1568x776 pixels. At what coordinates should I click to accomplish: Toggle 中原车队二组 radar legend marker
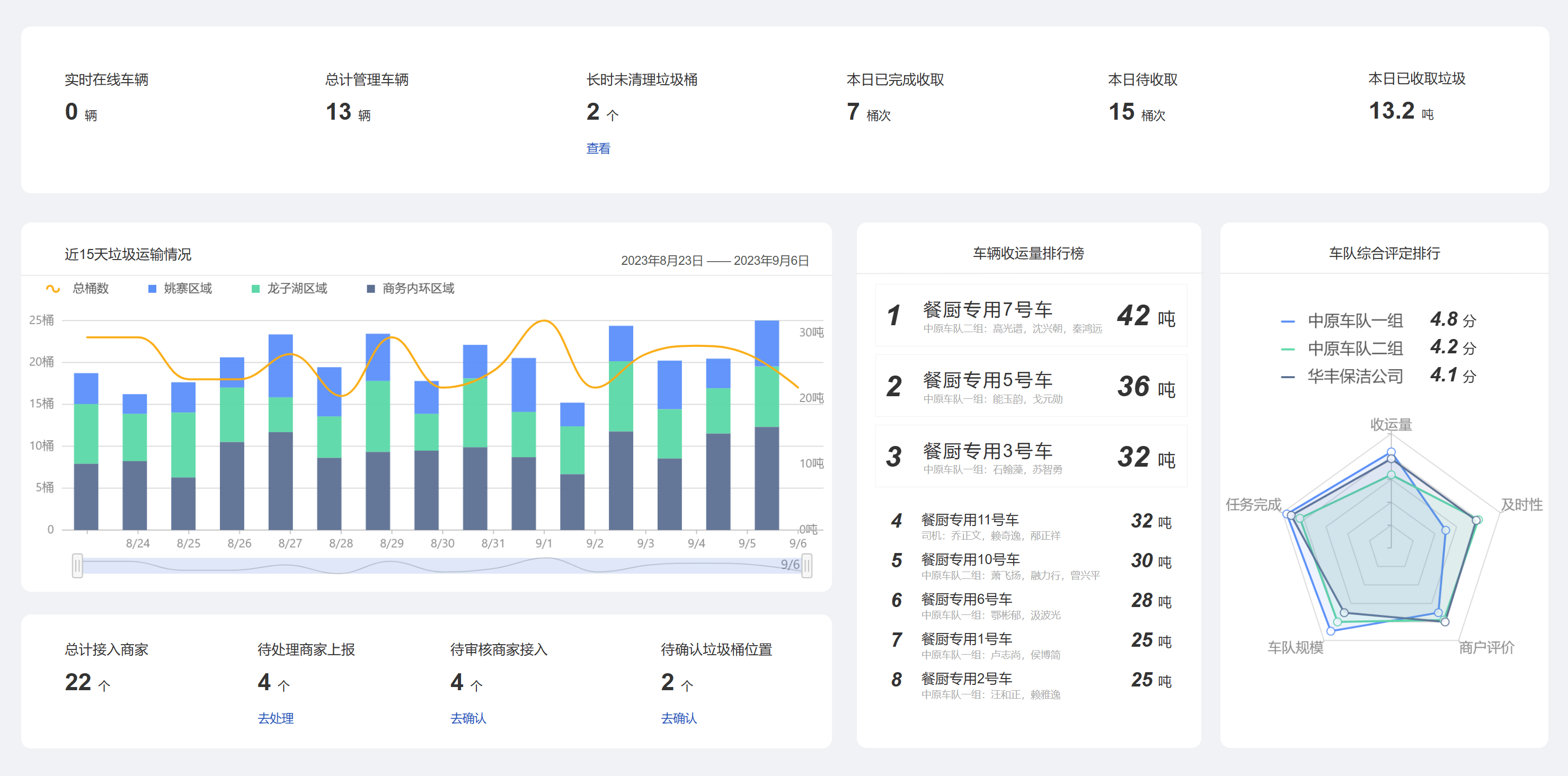pos(1287,349)
